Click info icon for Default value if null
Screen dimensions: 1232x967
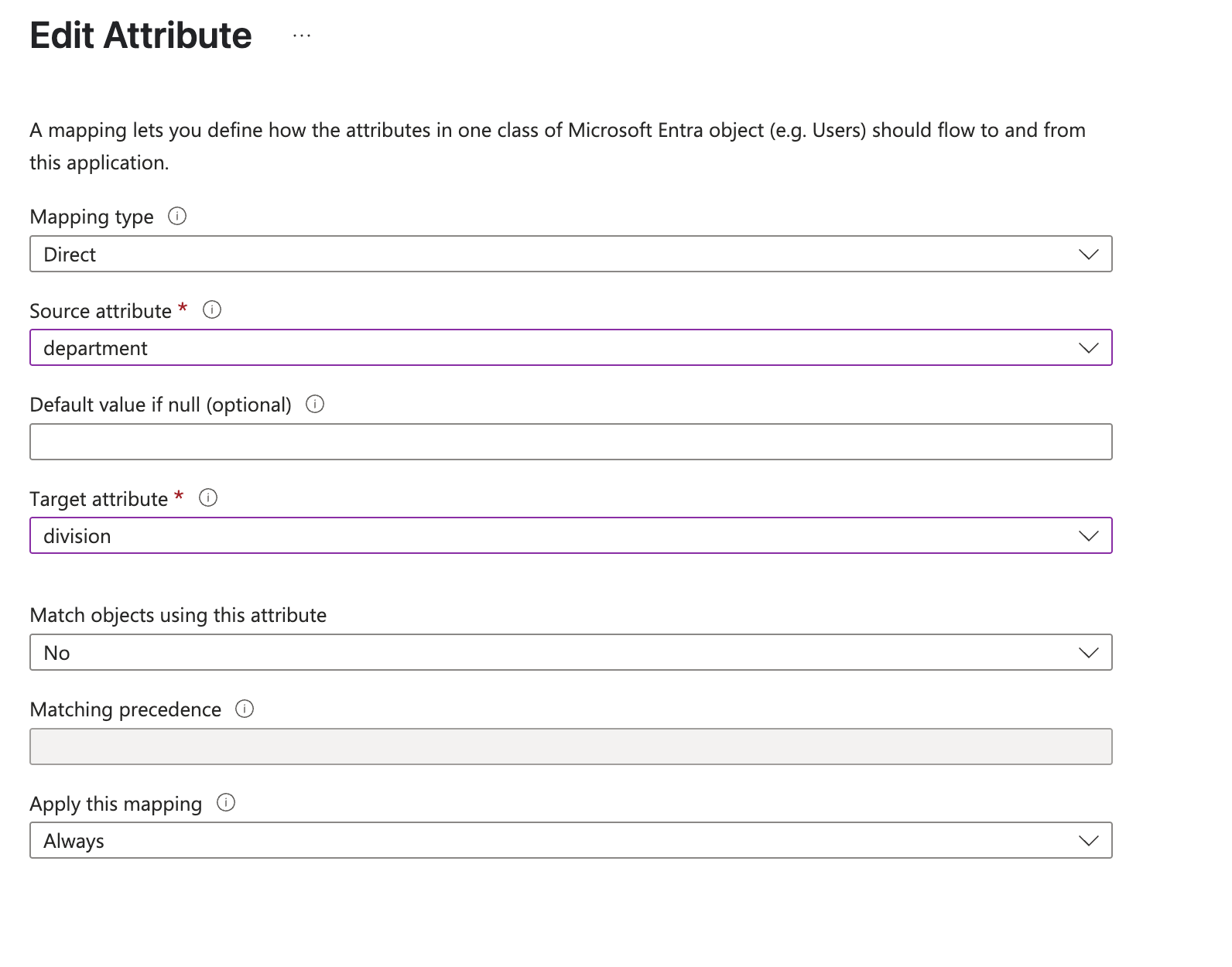[x=315, y=404]
